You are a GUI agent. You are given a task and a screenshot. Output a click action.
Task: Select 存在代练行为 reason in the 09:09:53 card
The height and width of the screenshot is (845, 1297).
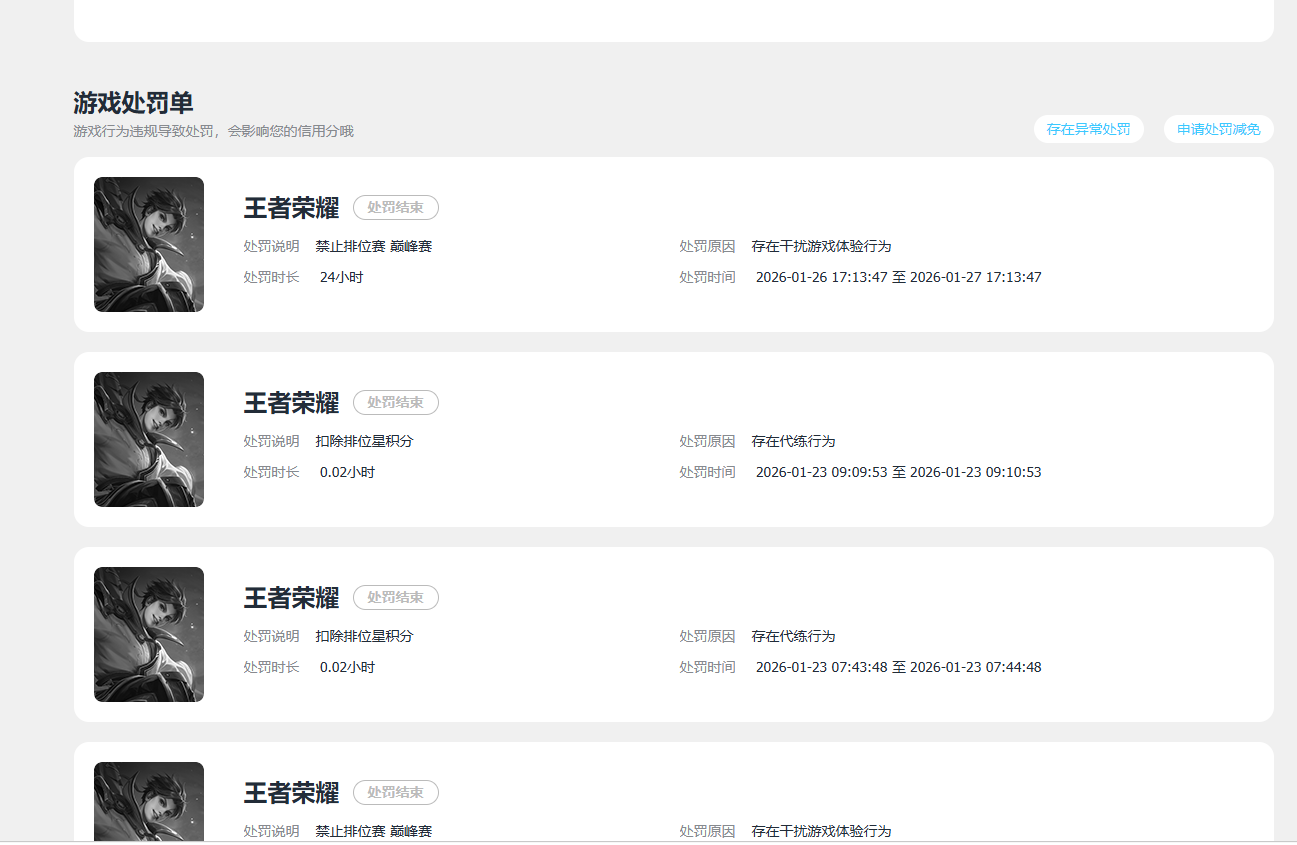click(x=793, y=441)
